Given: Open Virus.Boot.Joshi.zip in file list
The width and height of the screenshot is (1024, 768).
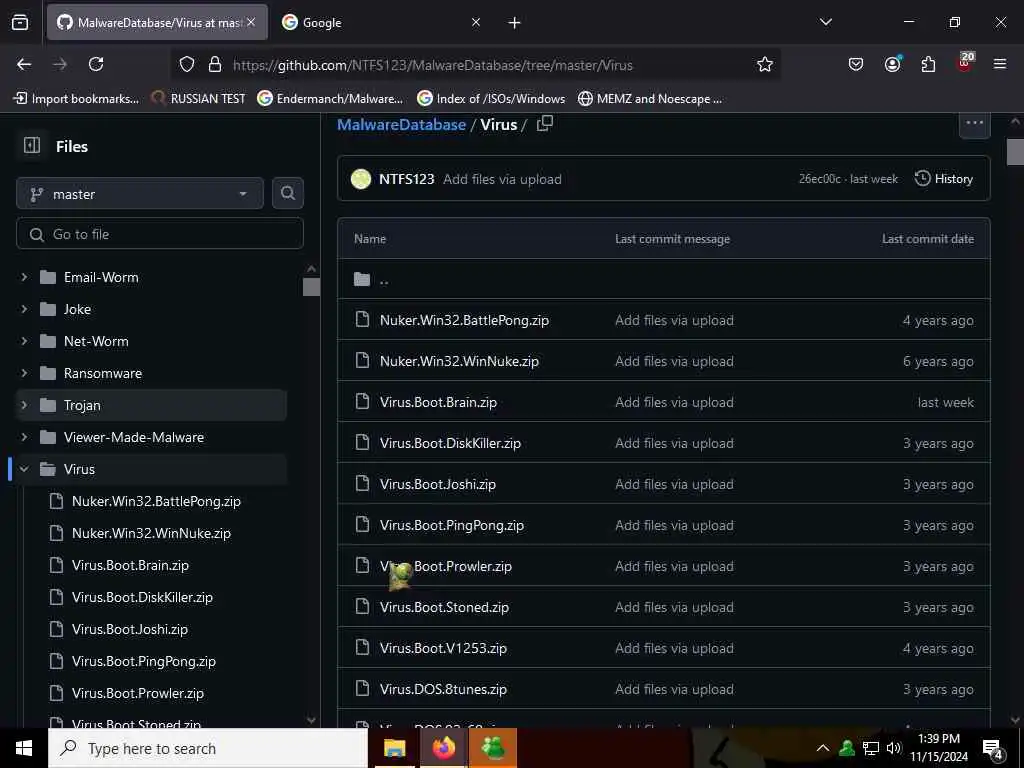Looking at the screenshot, I should point(438,484).
